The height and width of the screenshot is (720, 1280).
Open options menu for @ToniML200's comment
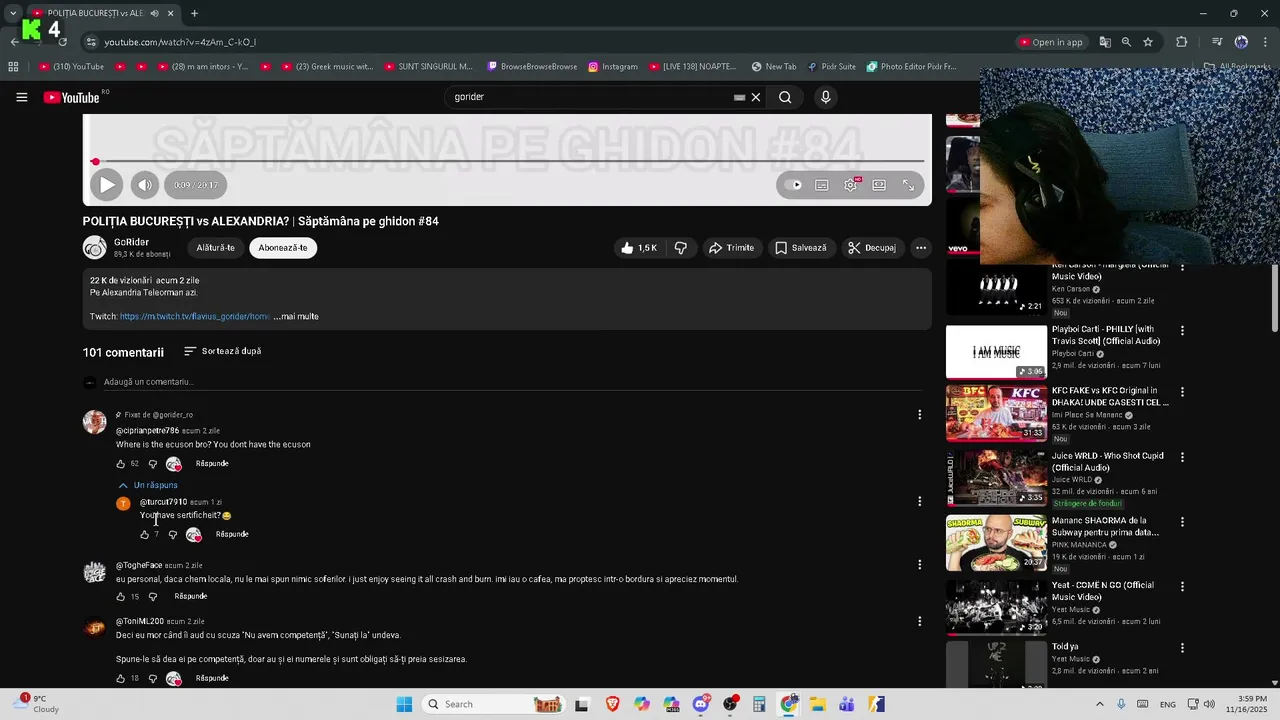click(x=920, y=621)
